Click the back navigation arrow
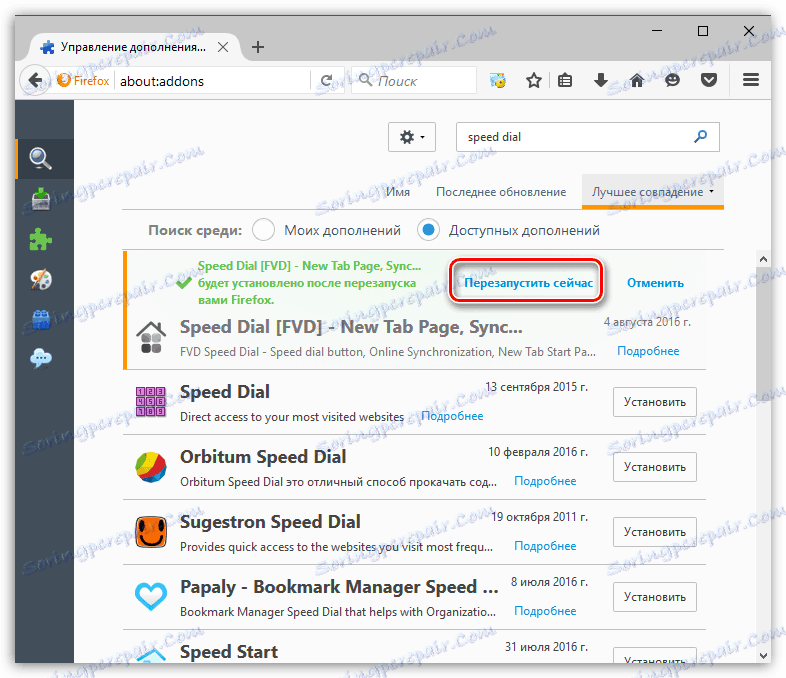Screen dimensions: 786x678 pyautogui.click(x=34, y=80)
